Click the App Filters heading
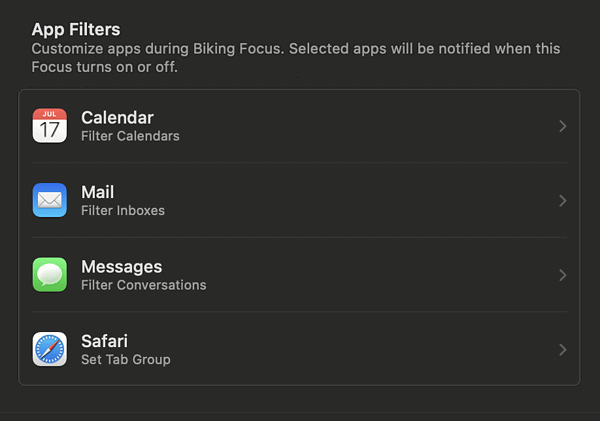The width and height of the screenshot is (600, 421). pos(76,29)
